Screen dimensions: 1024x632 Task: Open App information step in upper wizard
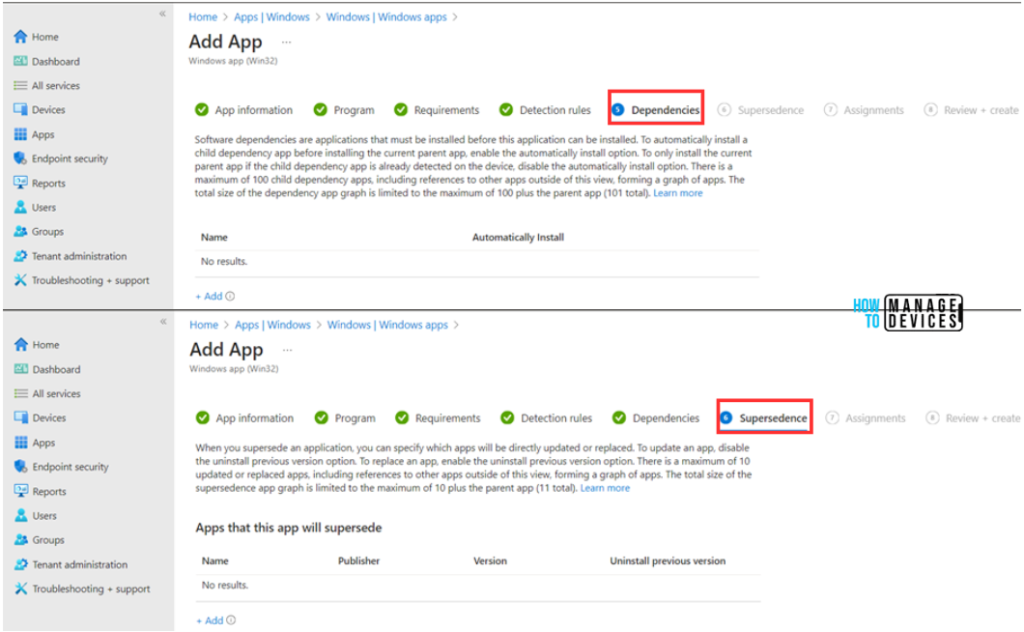click(244, 110)
